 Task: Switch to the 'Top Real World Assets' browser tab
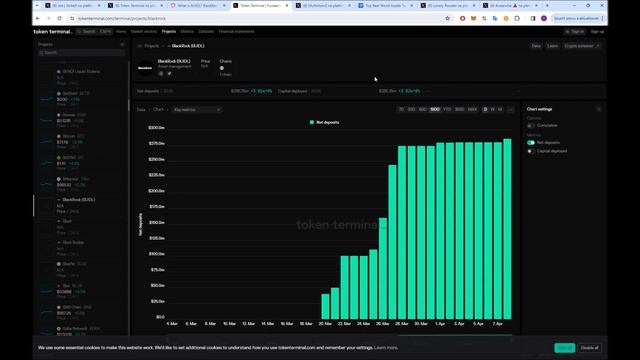coord(385,6)
